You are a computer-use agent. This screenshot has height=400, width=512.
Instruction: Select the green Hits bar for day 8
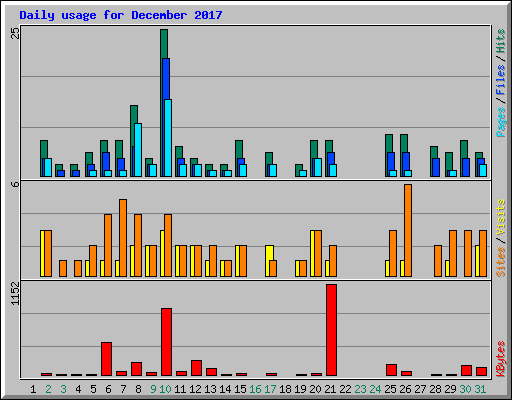pyautogui.click(x=134, y=115)
